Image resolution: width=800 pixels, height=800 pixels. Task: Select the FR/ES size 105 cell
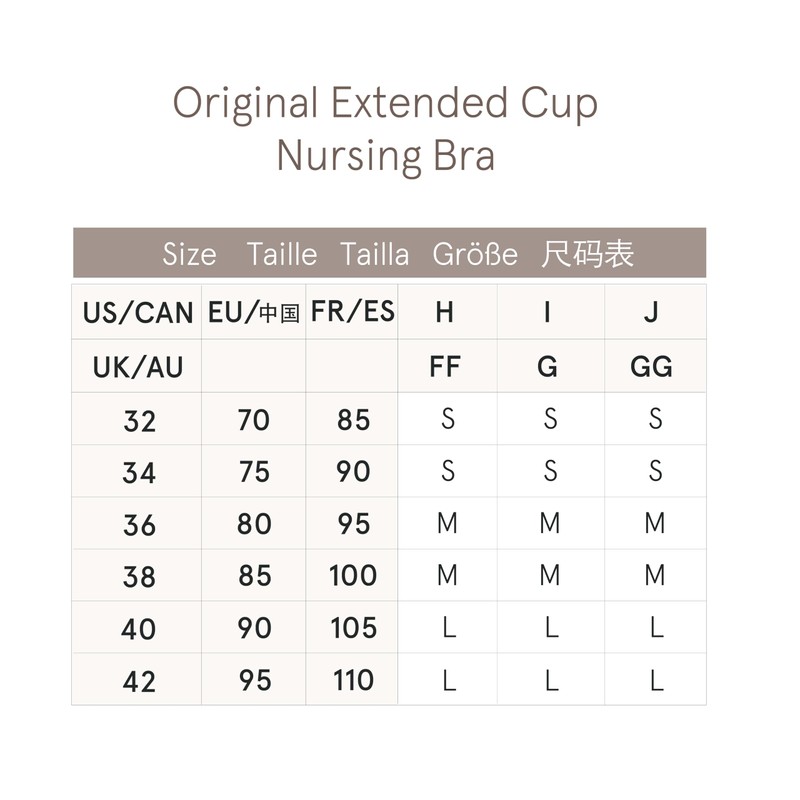coord(353,628)
